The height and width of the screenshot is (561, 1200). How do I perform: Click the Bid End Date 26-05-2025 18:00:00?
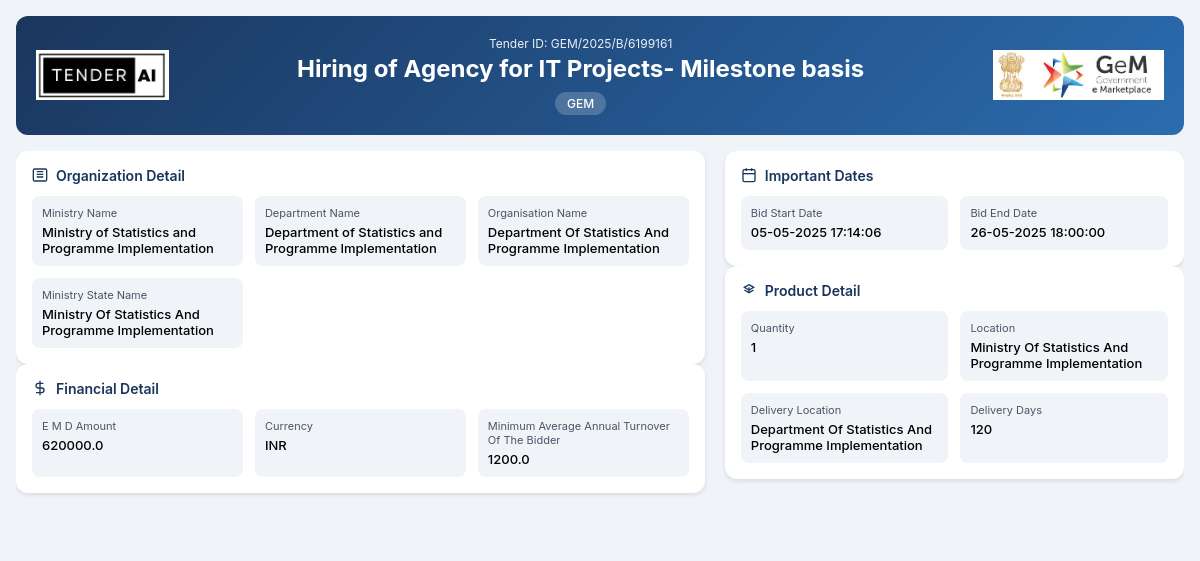[x=1038, y=233]
